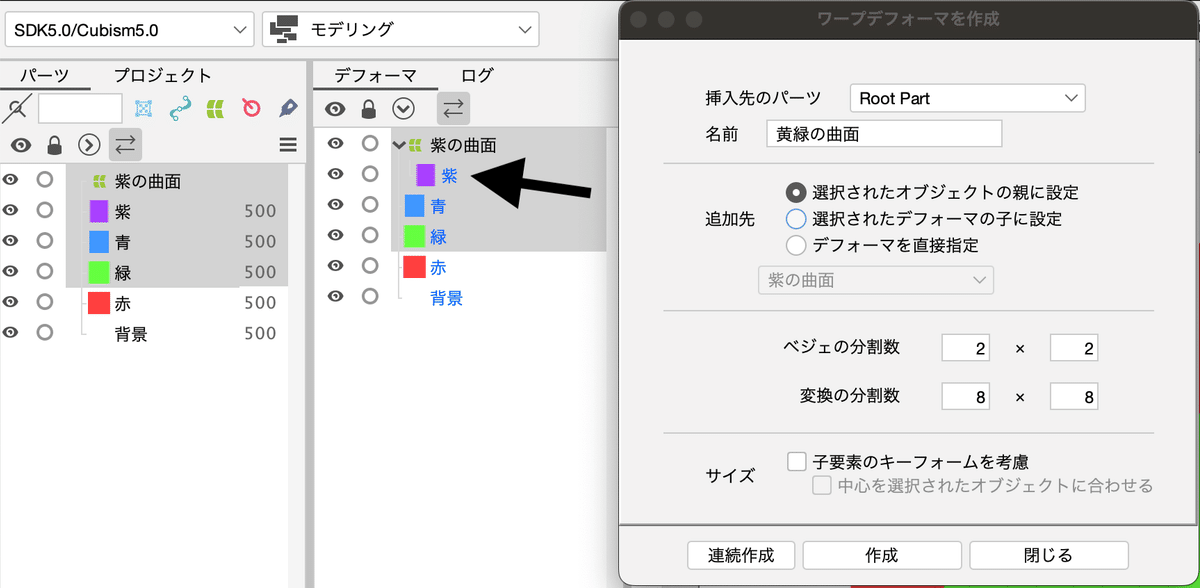Click the search text box in the Parts panel
The image size is (1200, 588).
pos(80,108)
